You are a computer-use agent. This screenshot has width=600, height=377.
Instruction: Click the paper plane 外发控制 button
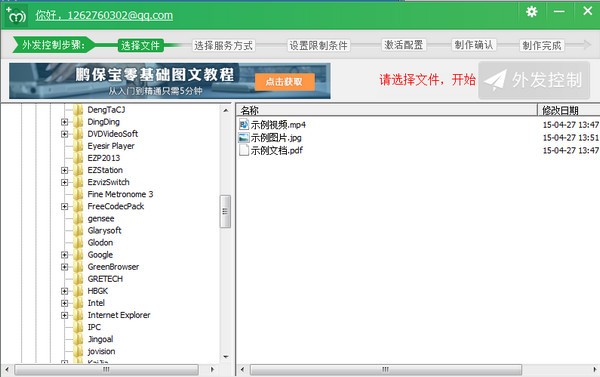[534, 80]
